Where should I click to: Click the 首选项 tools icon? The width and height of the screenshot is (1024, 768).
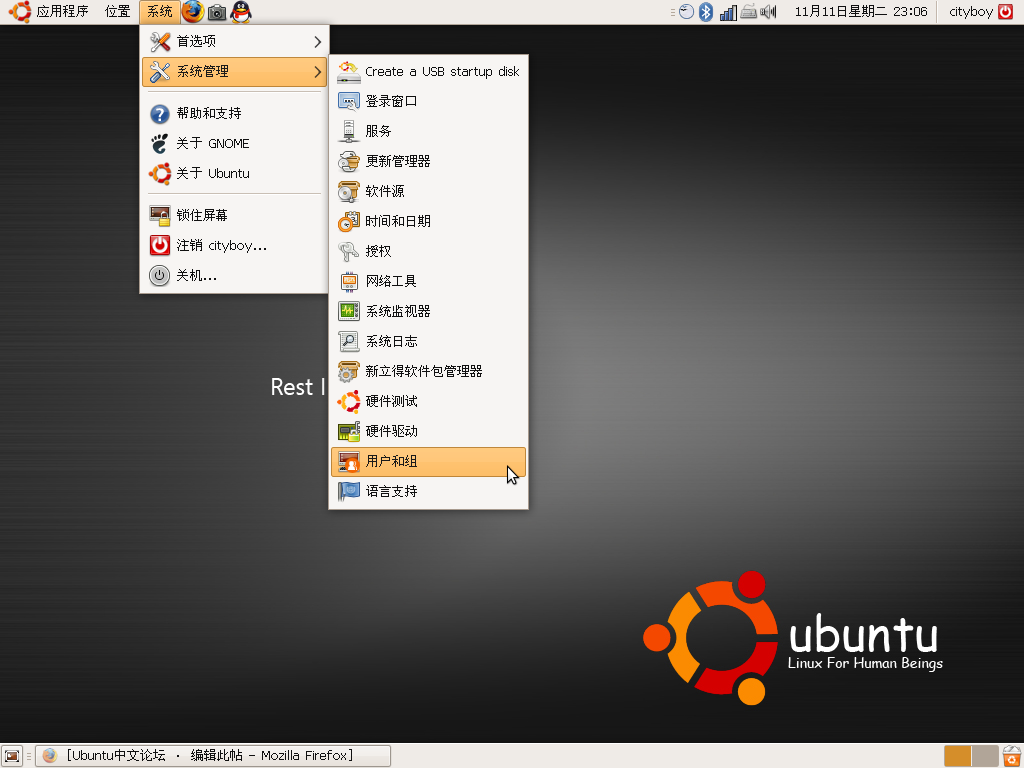(160, 42)
